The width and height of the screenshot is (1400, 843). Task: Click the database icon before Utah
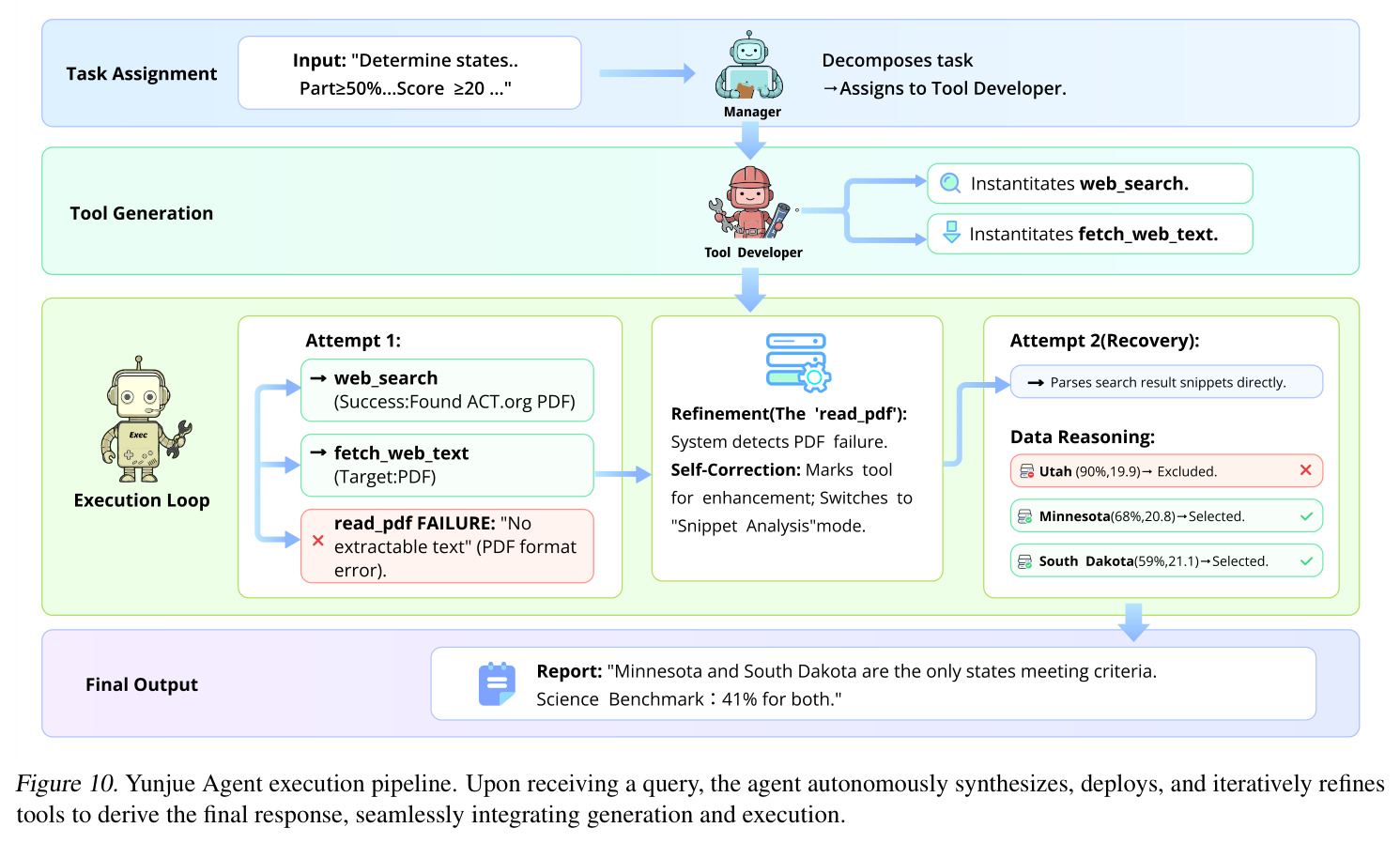click(x=1026, y=471)
